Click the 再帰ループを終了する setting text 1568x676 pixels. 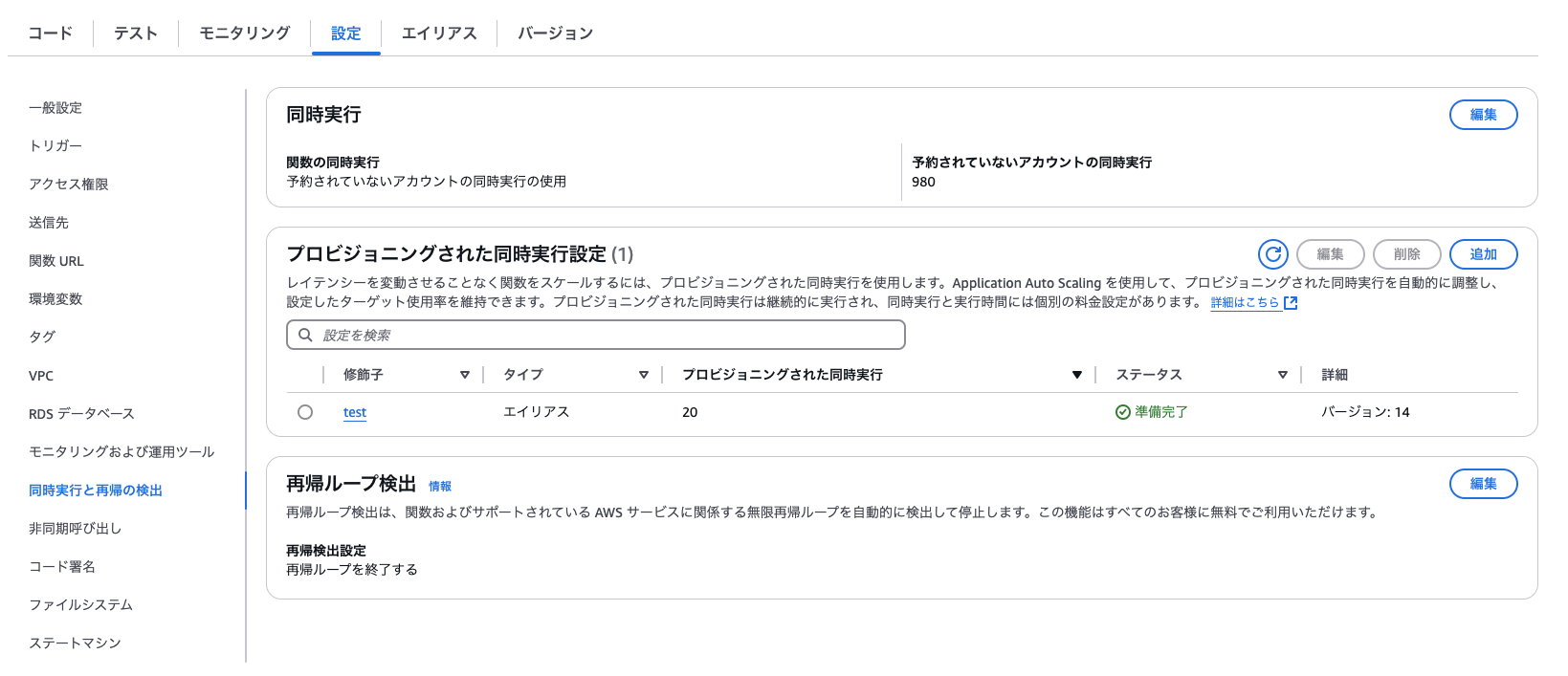pyautogui.click(x=352, y=570)
